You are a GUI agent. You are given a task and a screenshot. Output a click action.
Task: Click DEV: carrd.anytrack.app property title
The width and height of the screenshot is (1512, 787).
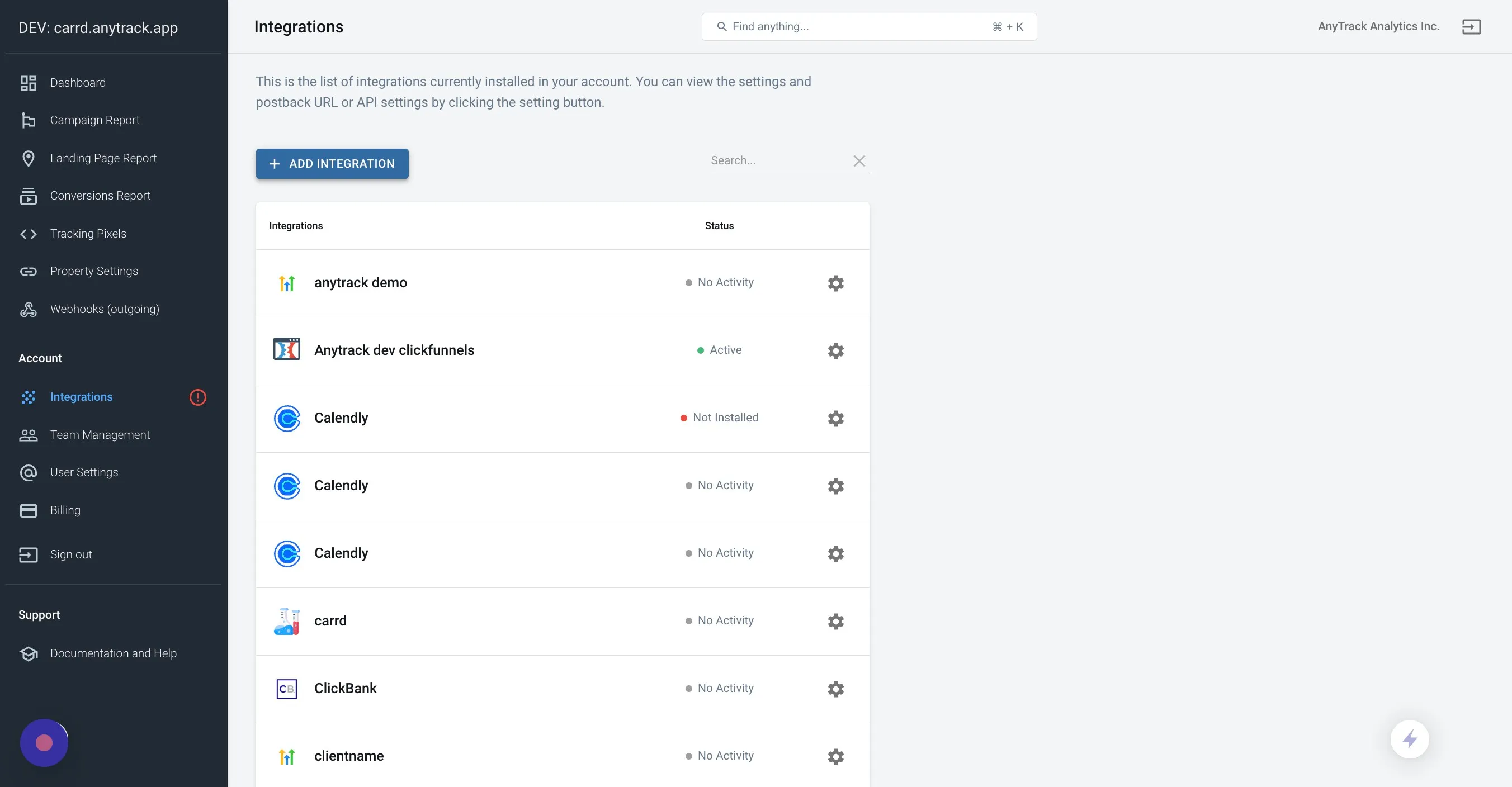tap(98, 27)
